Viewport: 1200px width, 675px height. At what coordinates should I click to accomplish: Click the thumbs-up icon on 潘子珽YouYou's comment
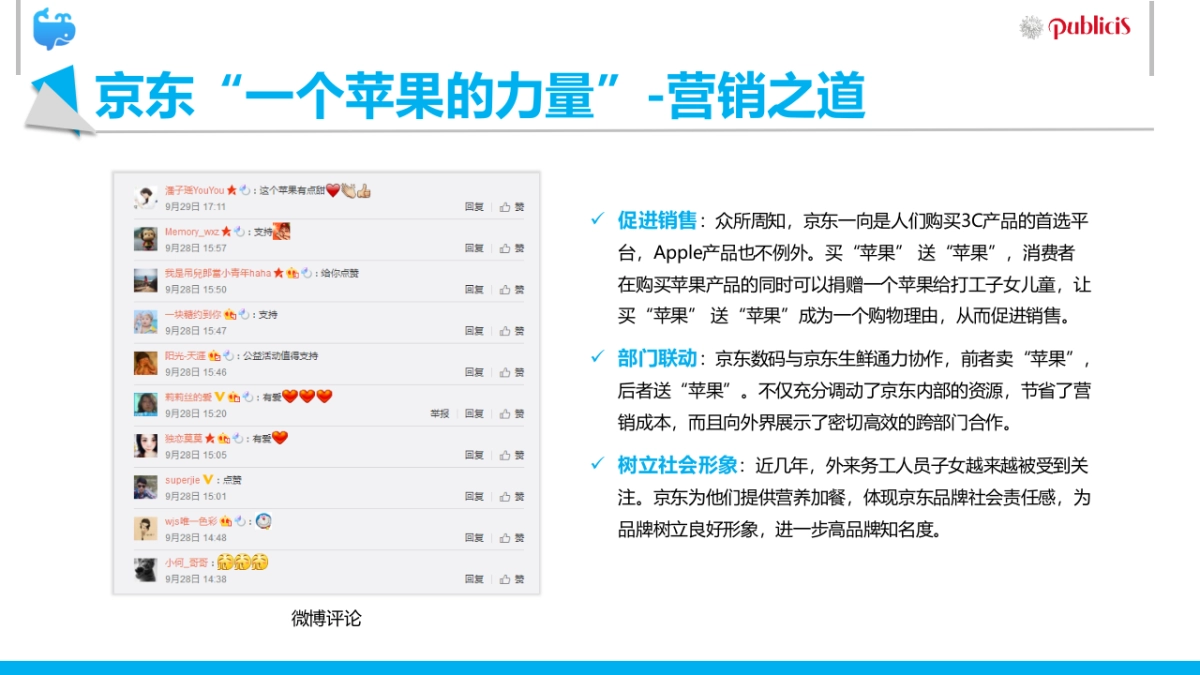point(504,205)
